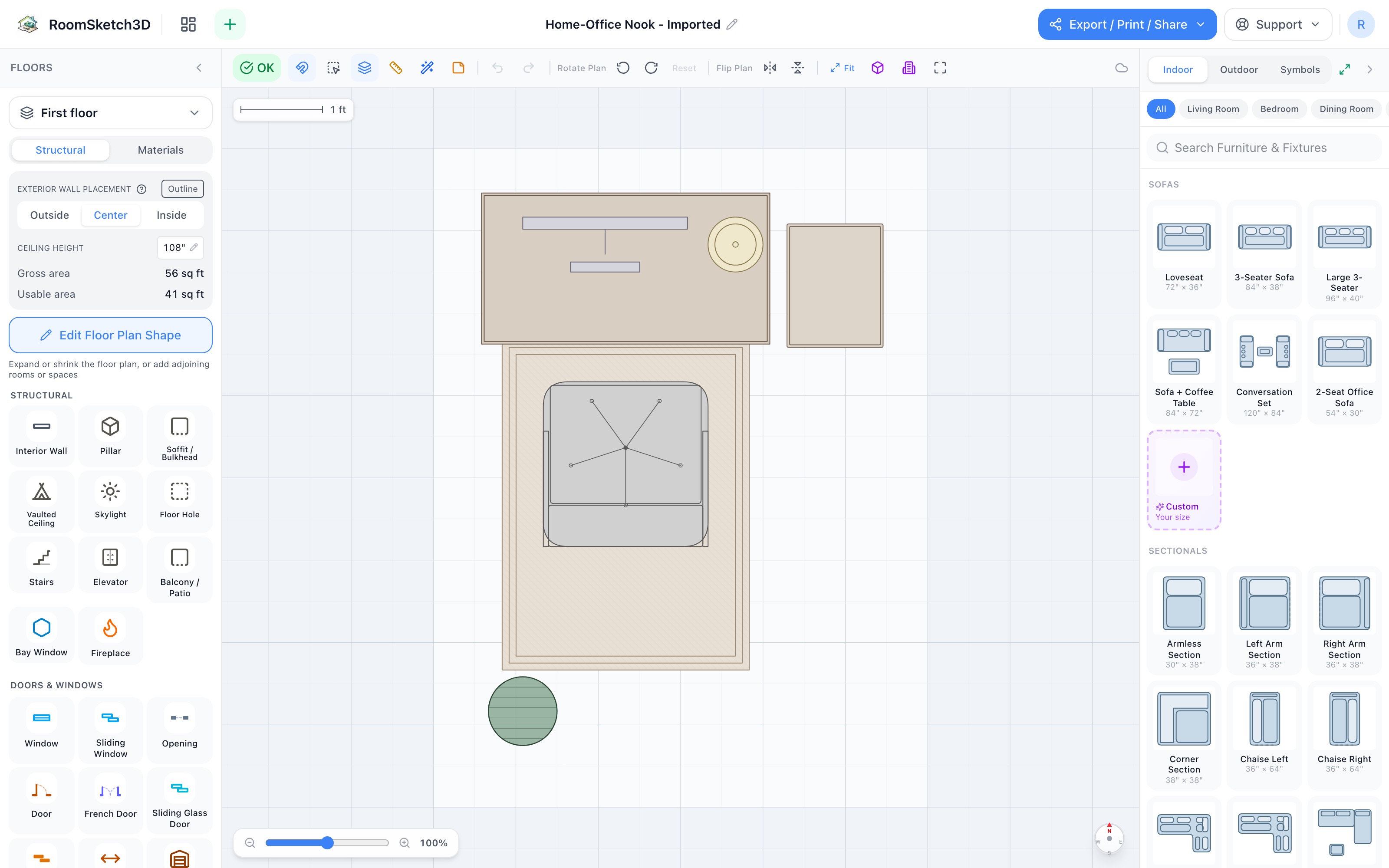Image resolution: width=1389 pixels, height=868 pixels.
Task: Pick the French Door element
Action: pos(110,800)
